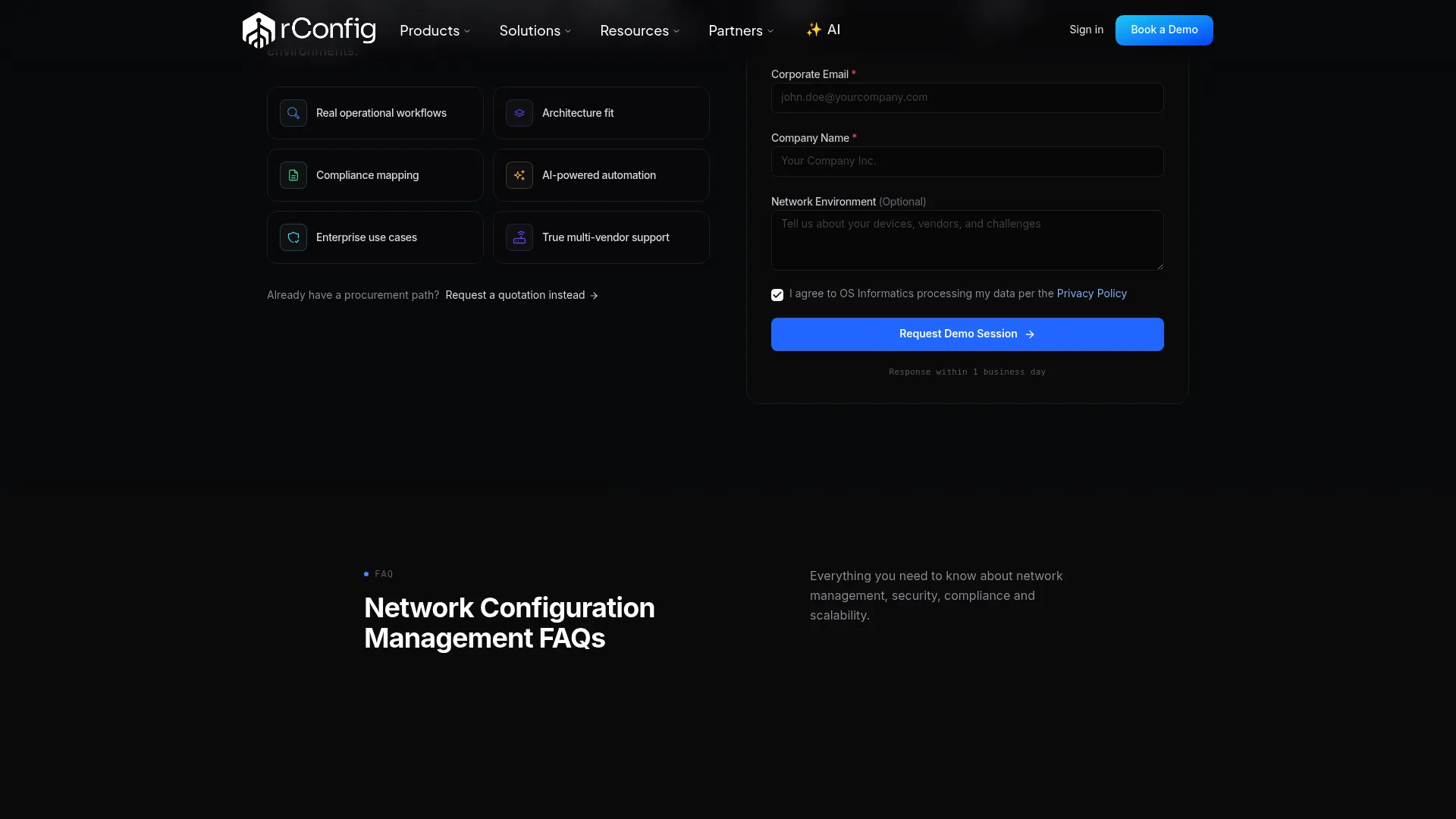Click the rConfig wordmark text

point(328,30)
